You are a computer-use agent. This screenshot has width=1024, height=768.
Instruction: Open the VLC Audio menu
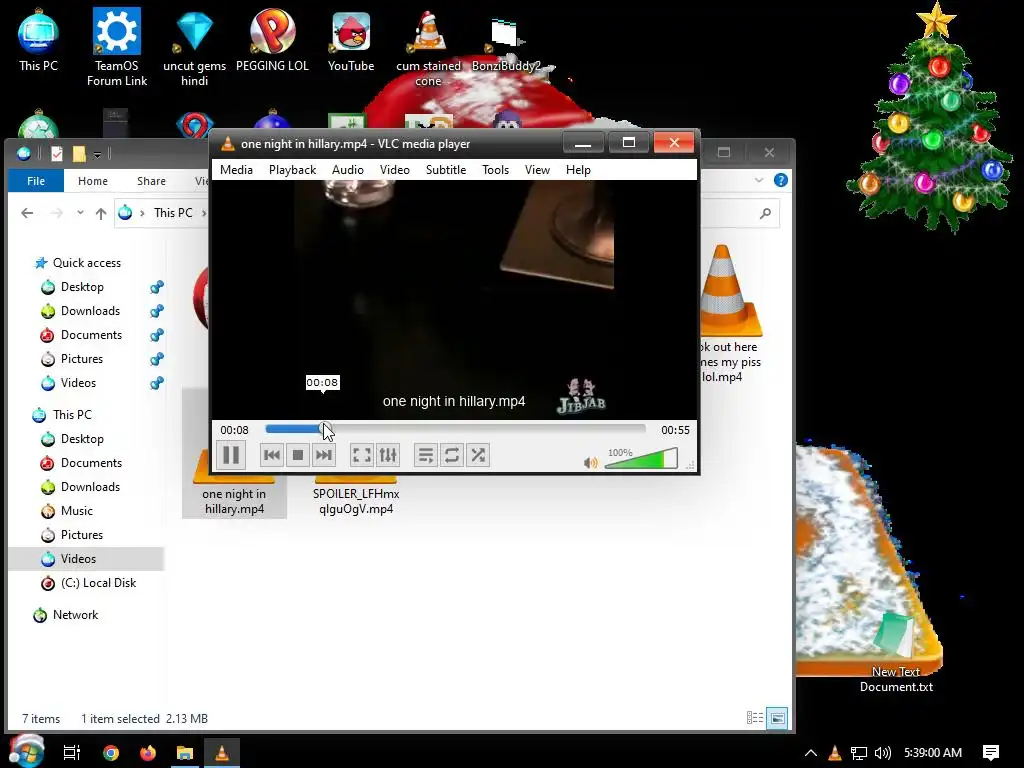click(x=347, y=170)
